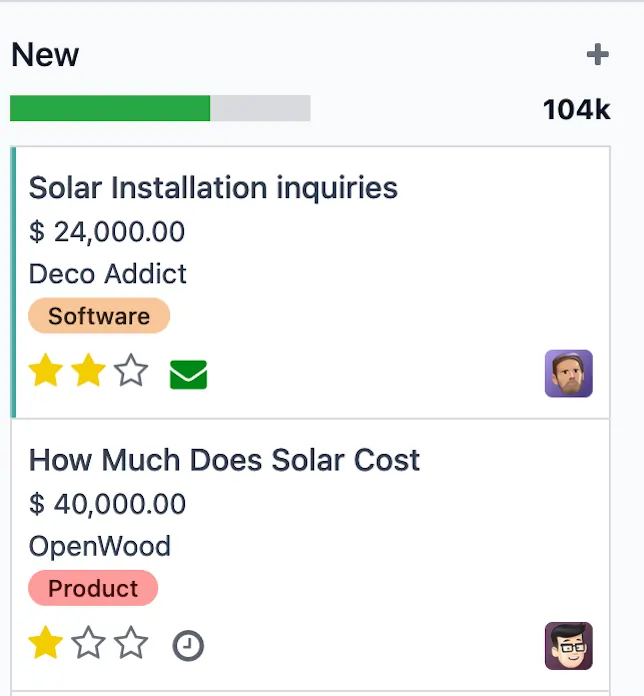Enable third star on How Much Does Solar Cost
The width and height of the screenshot is (644, 696).
point(131,642)
